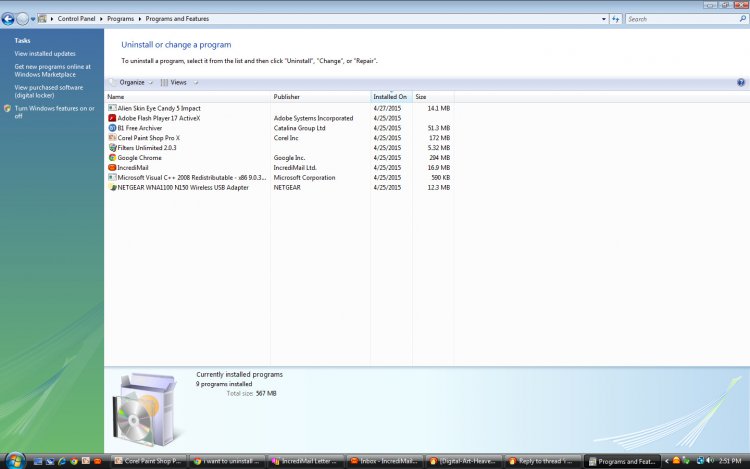Open Turn Windows features on or off
The image size is (750, 469).
point(54,112)
